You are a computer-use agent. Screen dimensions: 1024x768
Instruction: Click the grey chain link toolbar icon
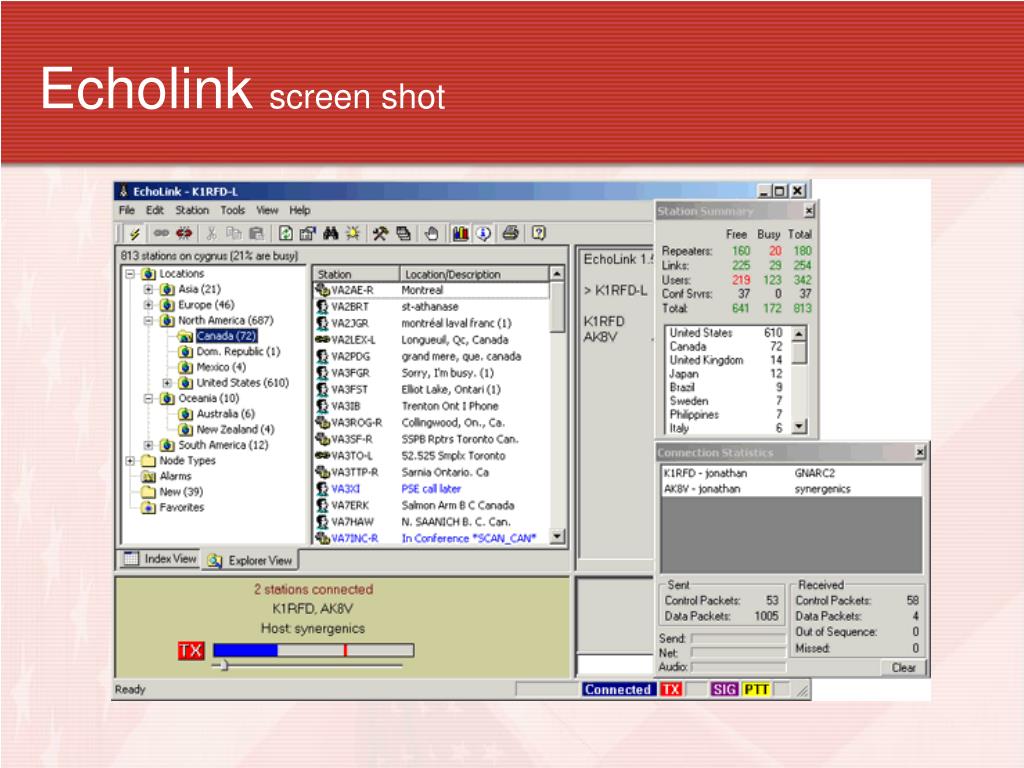[161, 233]
